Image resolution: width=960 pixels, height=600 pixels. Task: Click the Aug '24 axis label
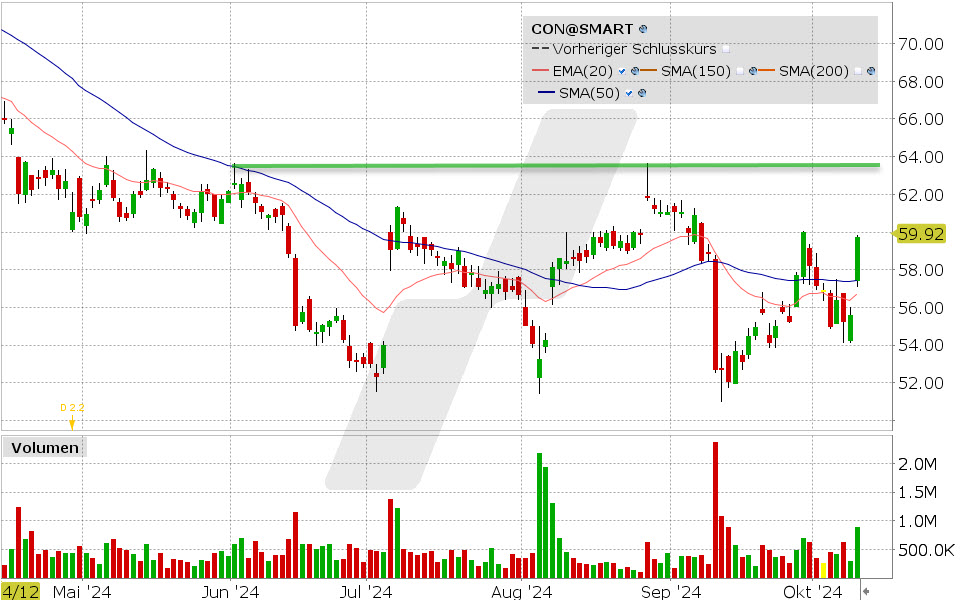[x=522, y=591]
